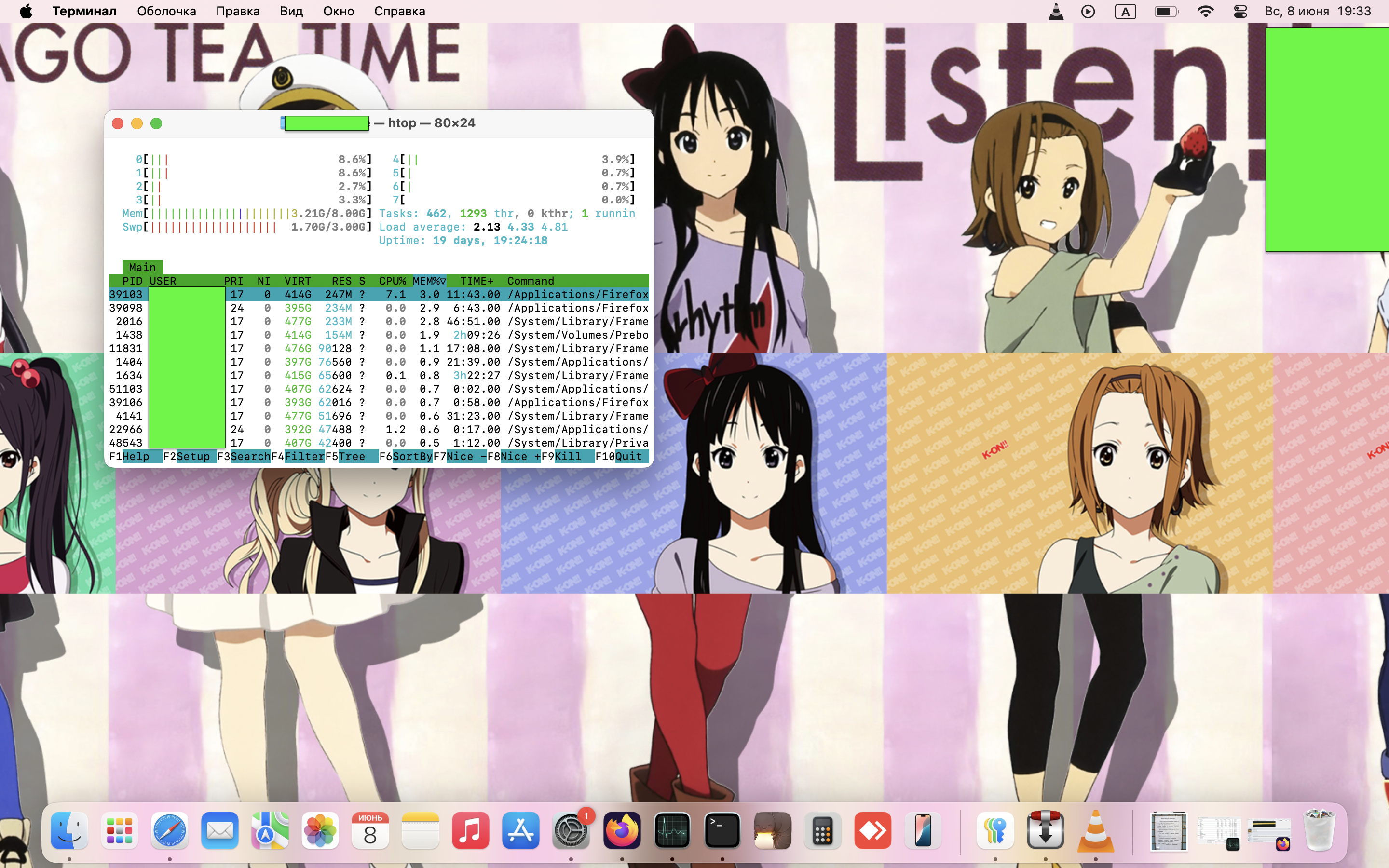Click the MEM% sorted column header
The image size is (1389, 868).
point(429,281)
